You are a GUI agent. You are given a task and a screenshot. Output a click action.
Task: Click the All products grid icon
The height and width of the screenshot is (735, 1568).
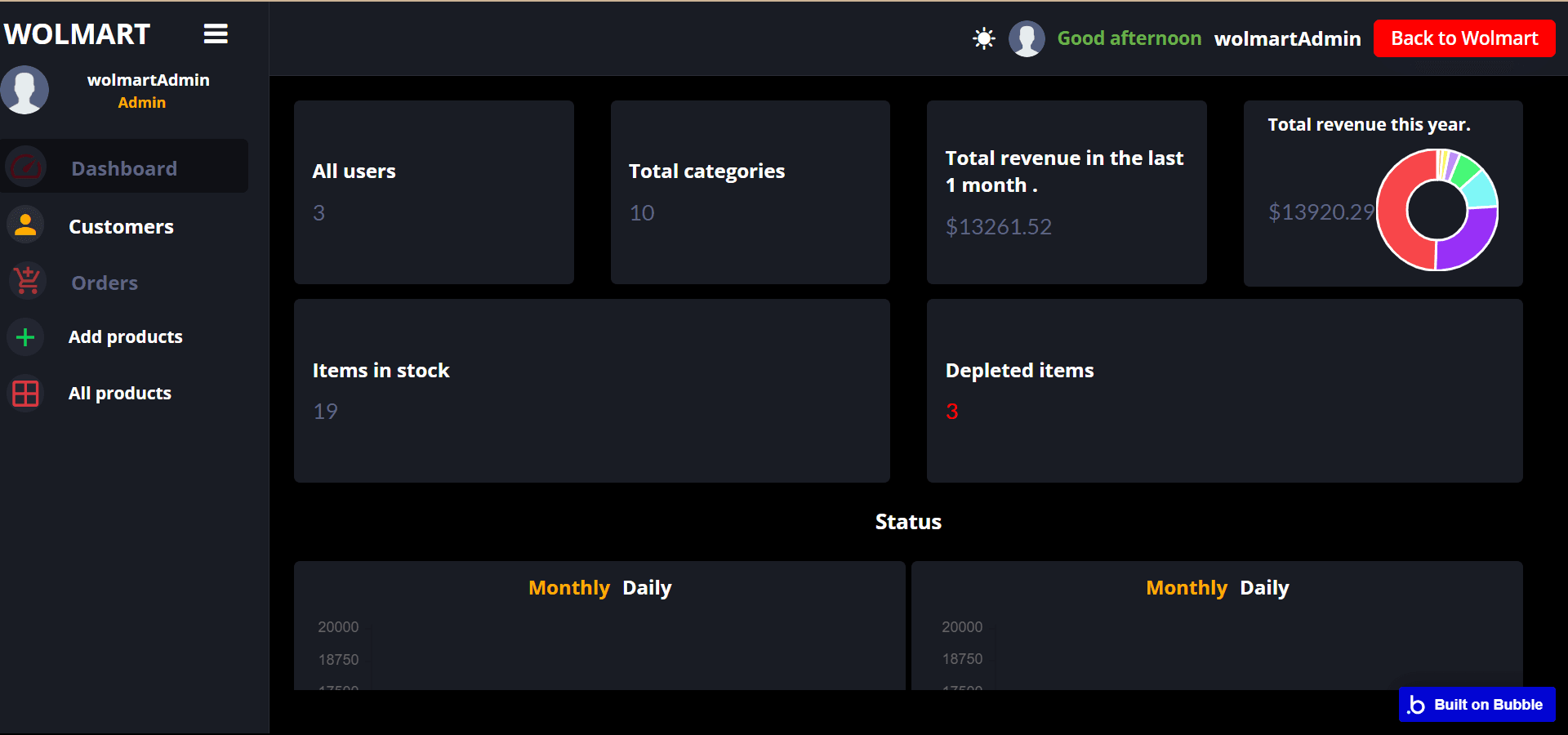(26, 393)
